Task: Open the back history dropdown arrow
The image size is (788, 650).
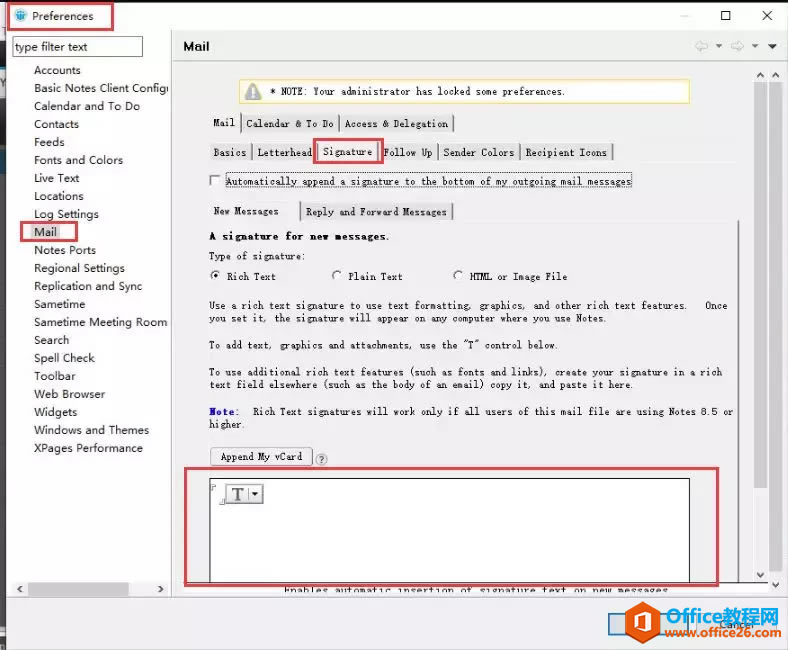Action: pos(719,46)
